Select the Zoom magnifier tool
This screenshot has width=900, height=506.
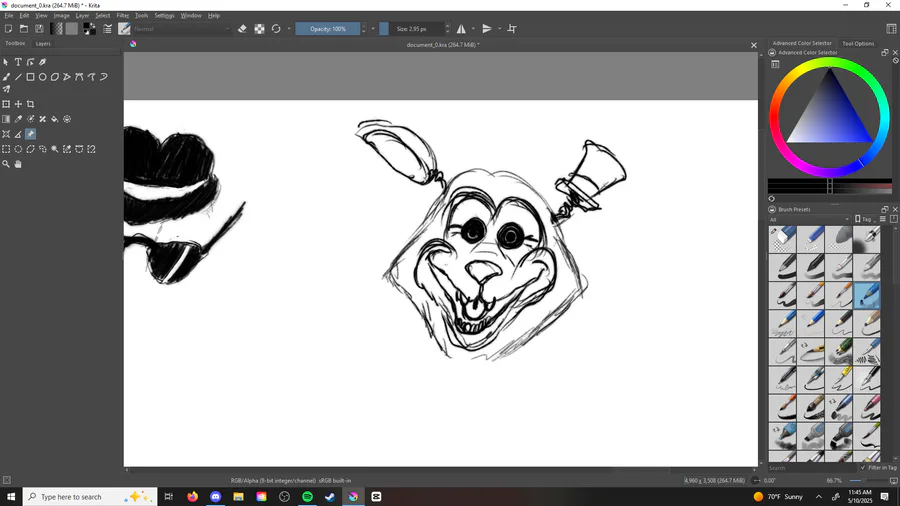click(x=6, y=164)
